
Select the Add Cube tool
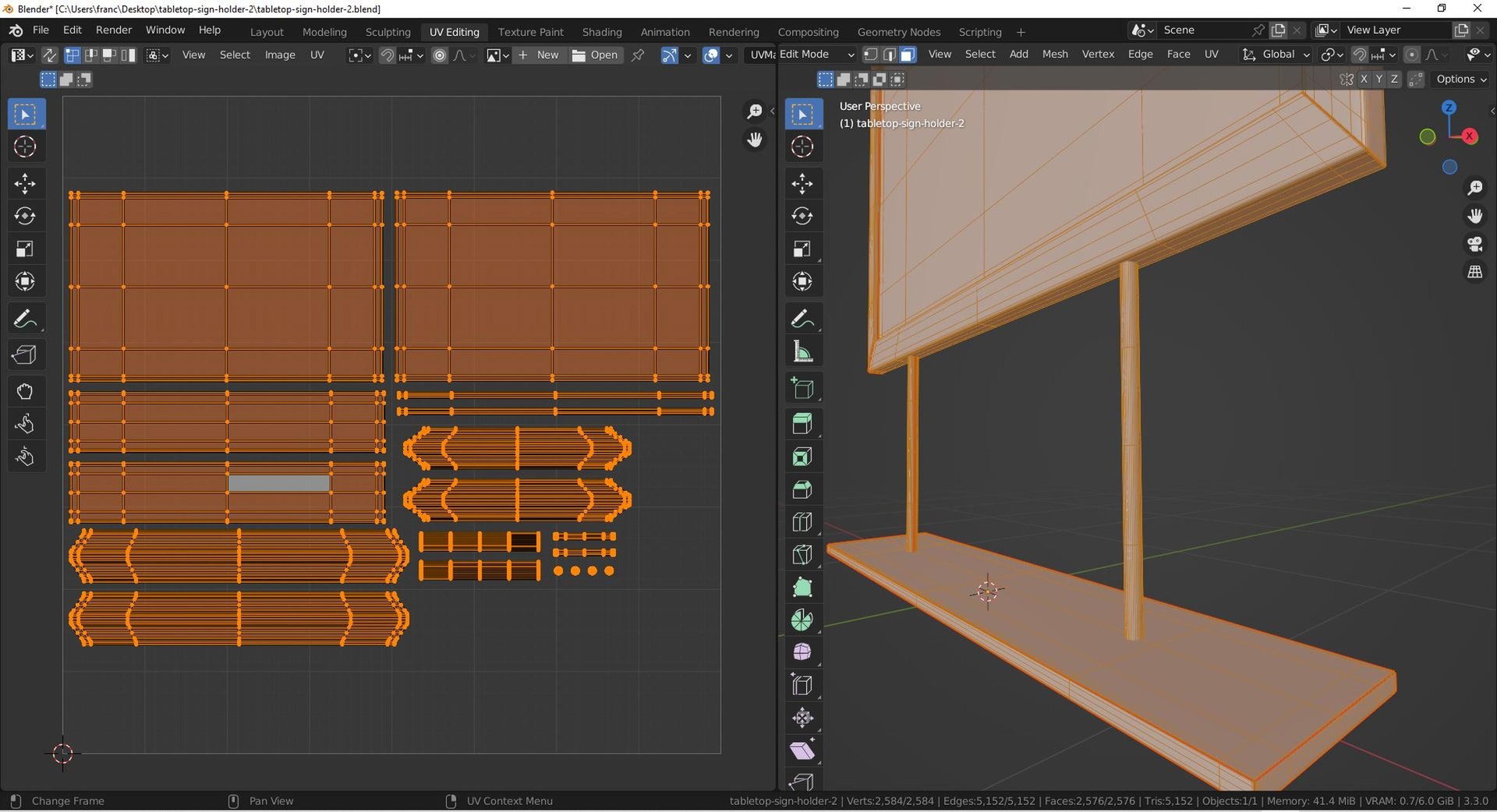tap(802, 389)
